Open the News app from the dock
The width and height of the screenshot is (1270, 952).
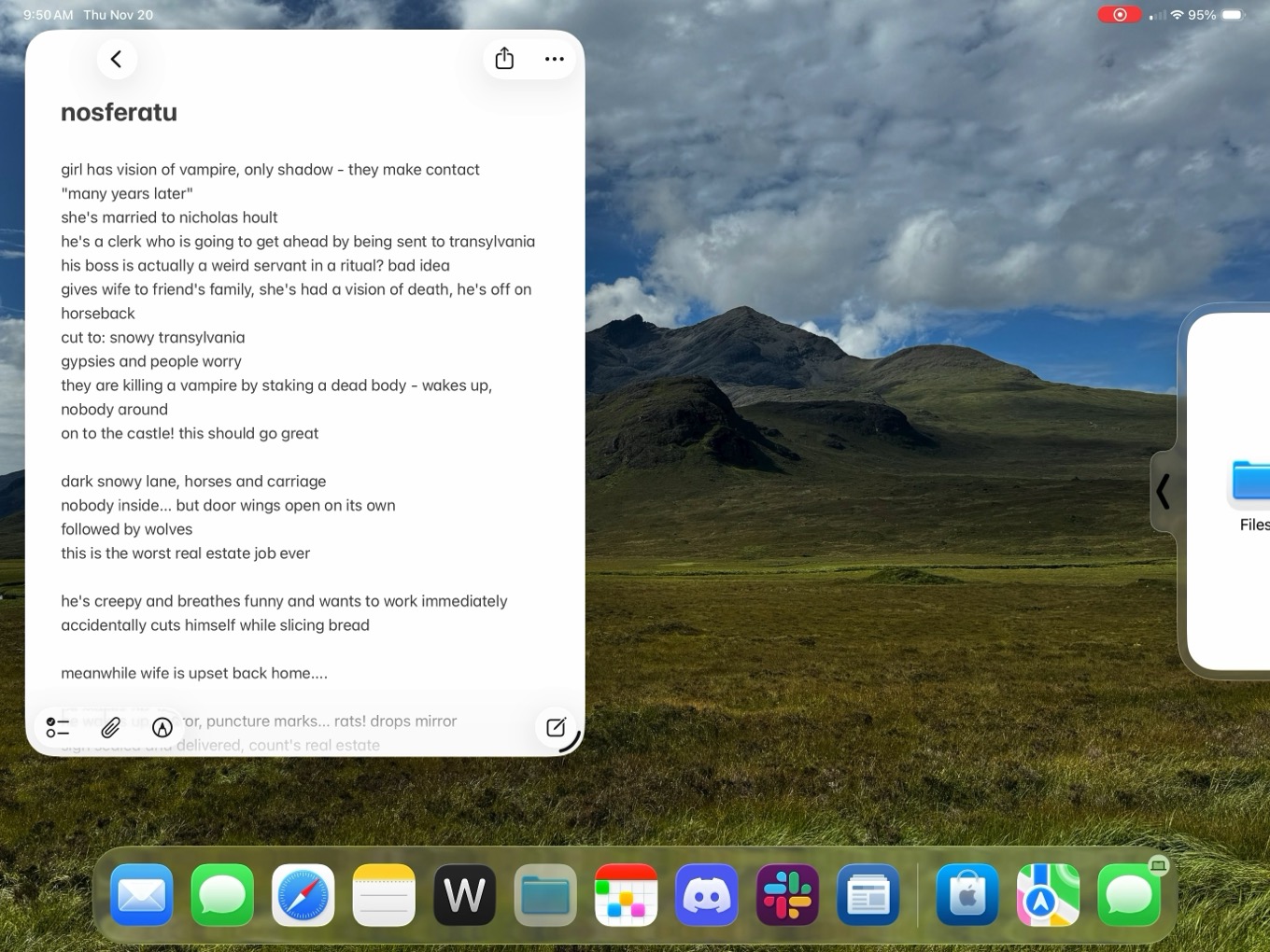[868, 895]
